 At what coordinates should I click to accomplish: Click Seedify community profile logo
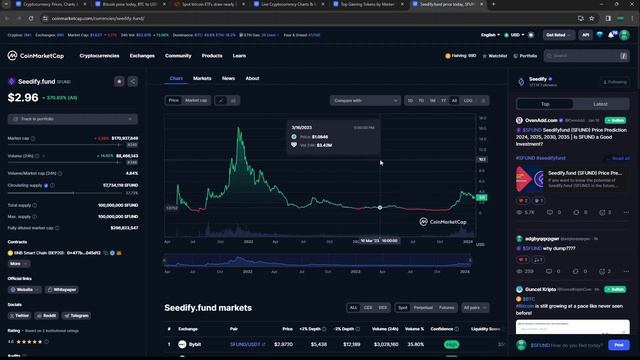[521, 82]
